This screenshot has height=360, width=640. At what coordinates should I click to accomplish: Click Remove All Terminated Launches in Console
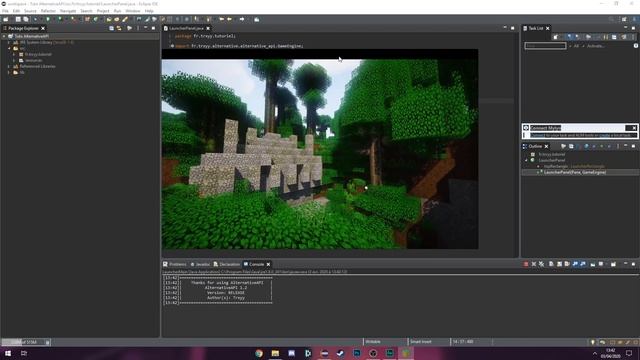541,264
